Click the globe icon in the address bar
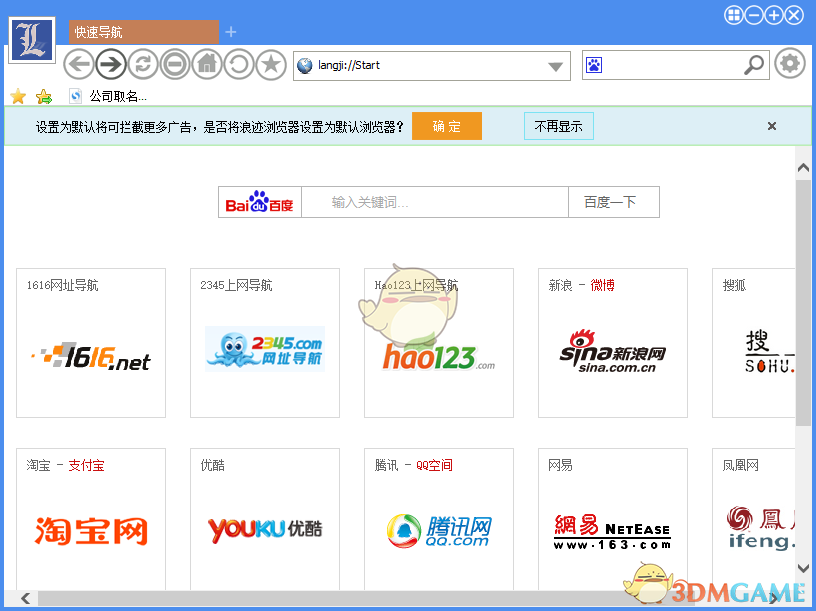816x611 pixels. tap(303, 66)
